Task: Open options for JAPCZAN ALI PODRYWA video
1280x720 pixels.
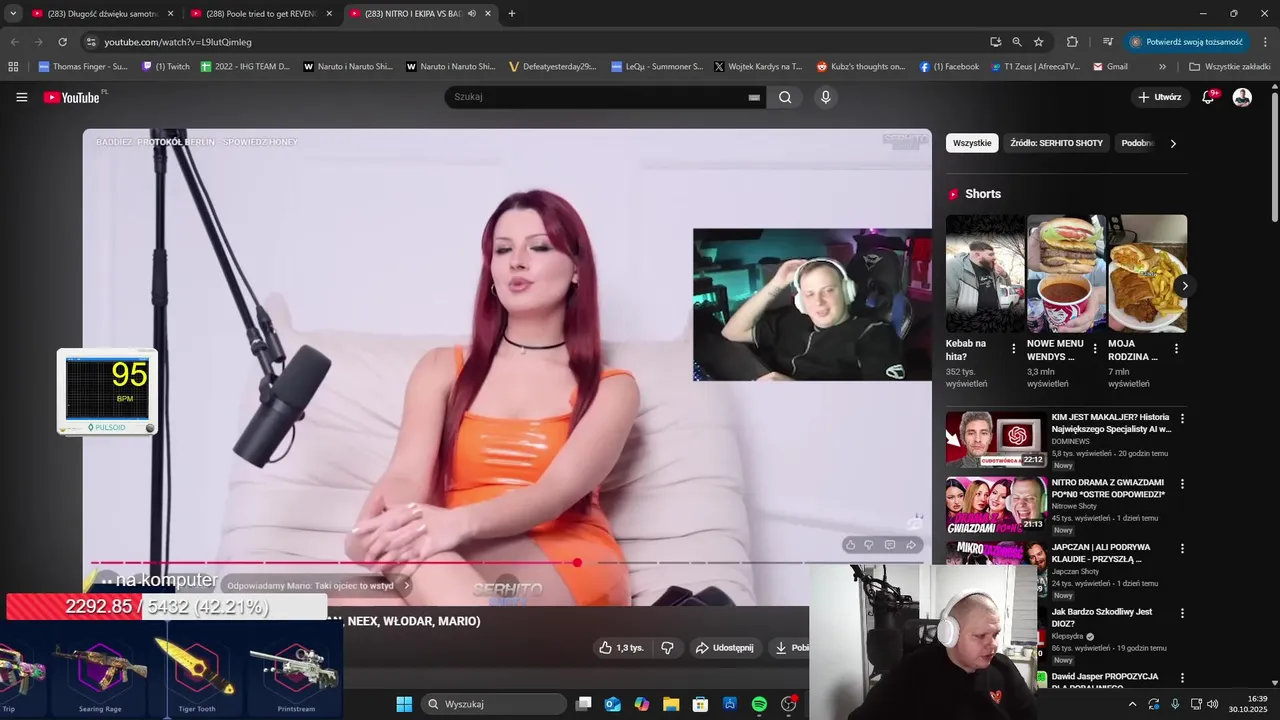Action: pos(1182,549)
